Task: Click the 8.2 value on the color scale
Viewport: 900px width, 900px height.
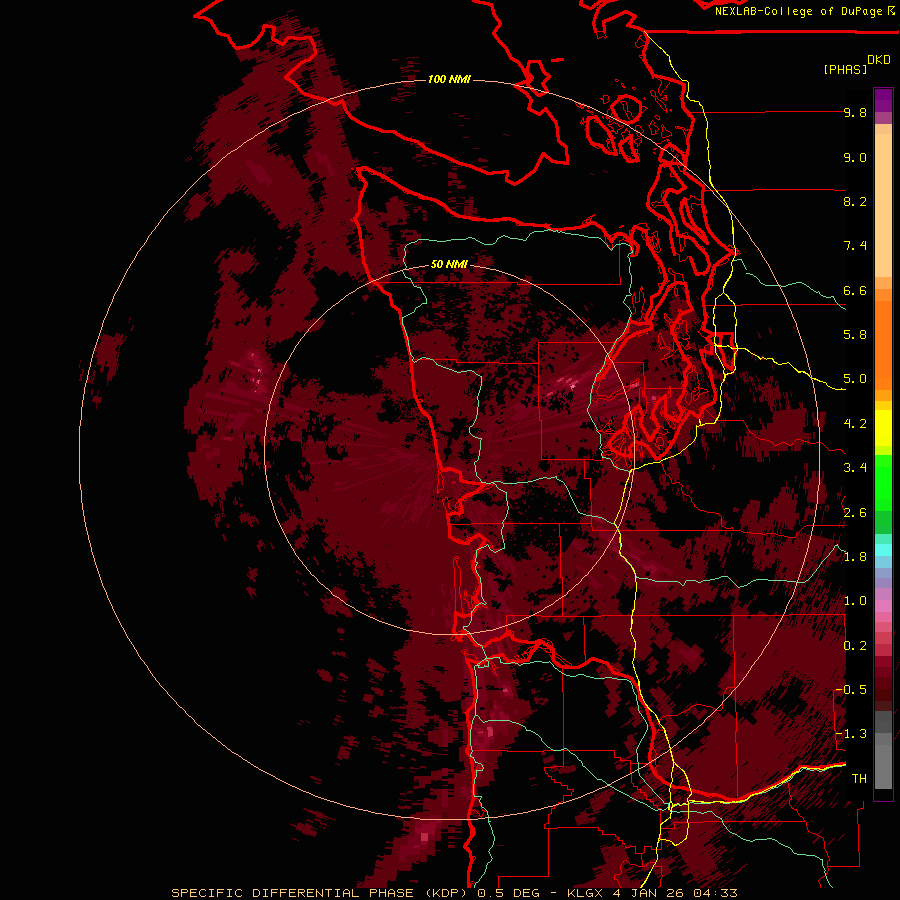Action: point(855,201)
